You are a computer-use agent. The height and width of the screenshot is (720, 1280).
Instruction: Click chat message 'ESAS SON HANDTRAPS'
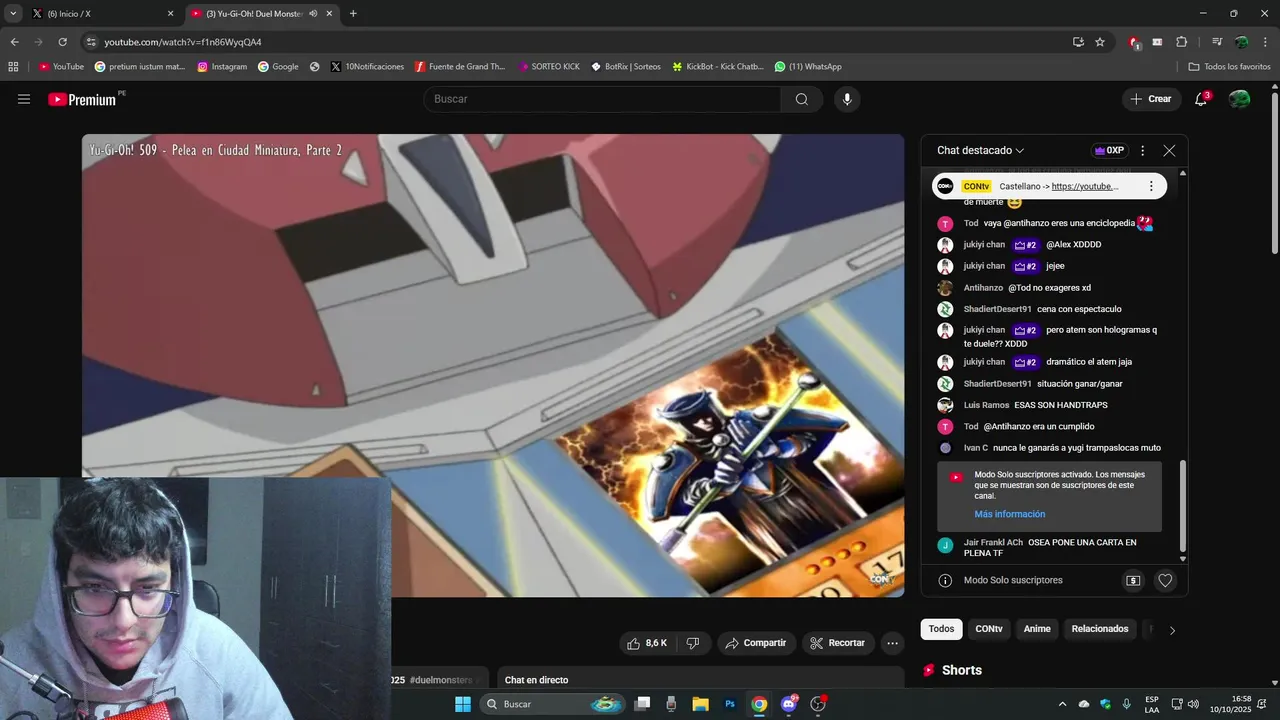click(x=1060, y=405)
